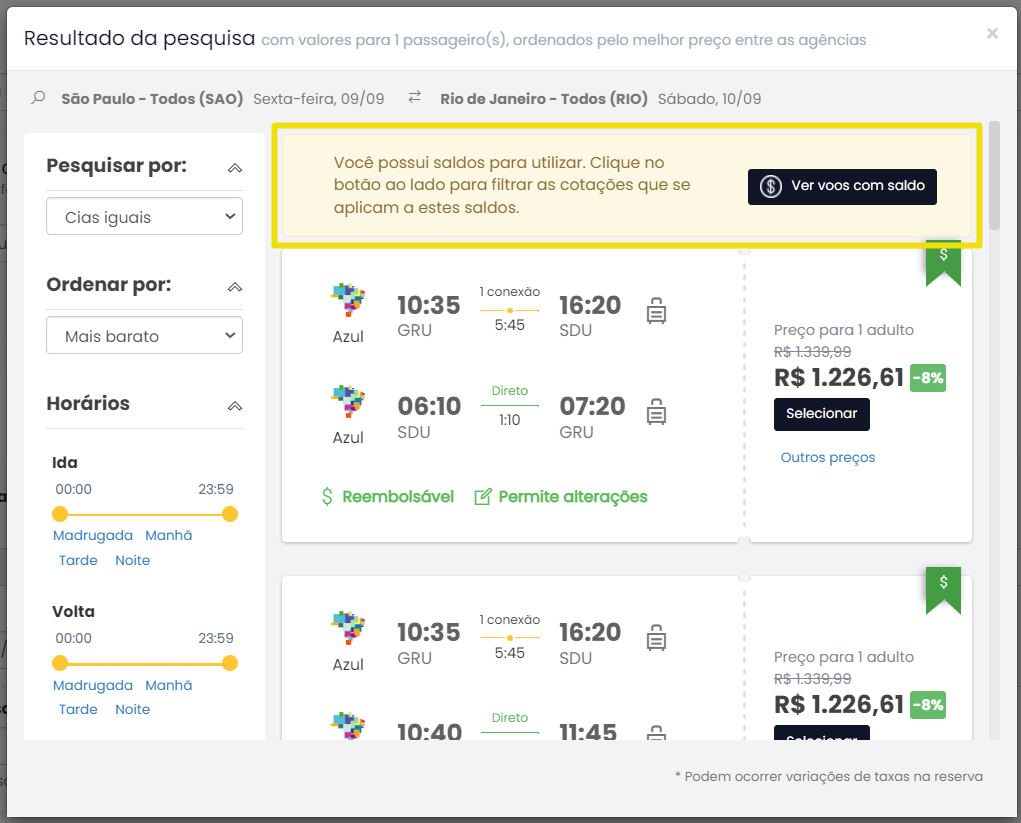Select Tarde under Ida

78,560
